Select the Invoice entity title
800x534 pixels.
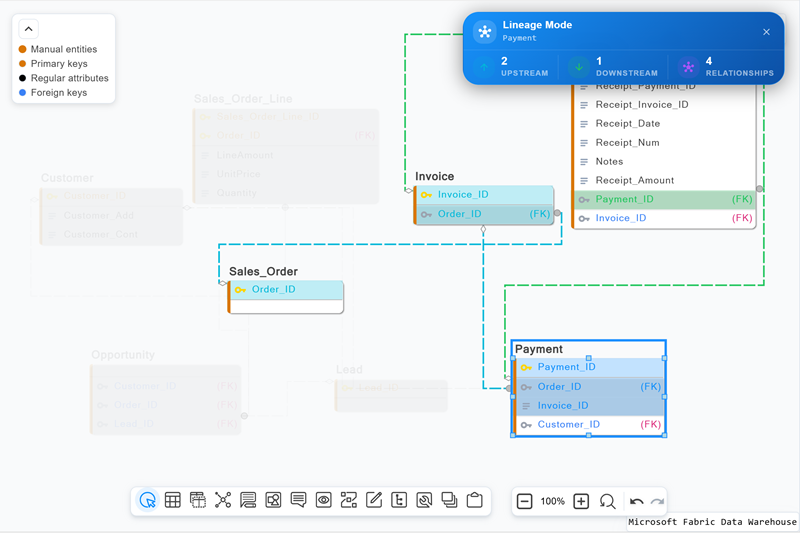coord(434,176)
